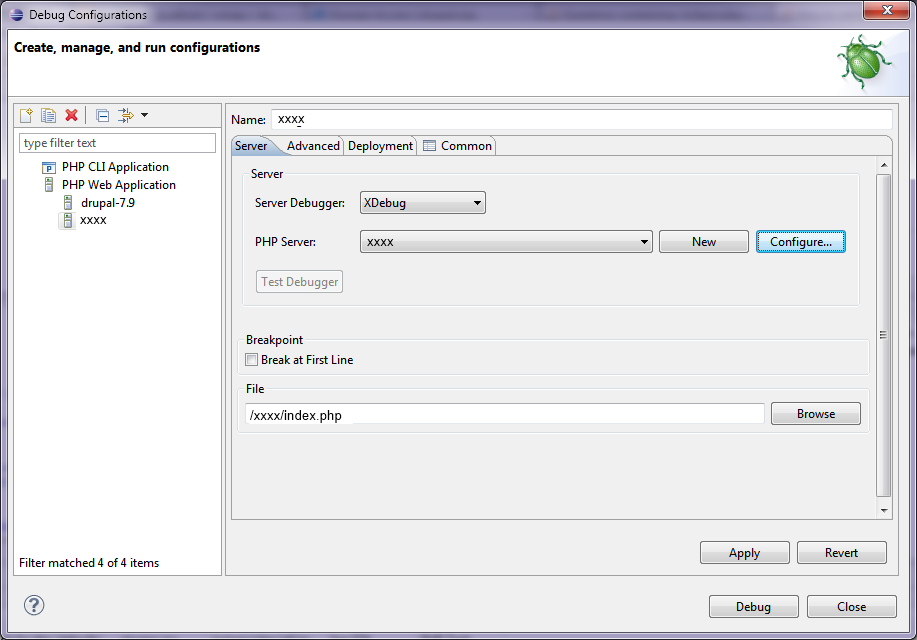Start debugging with Debug button
The width and height of the screenshot is (917, 640).
point(753,607)
